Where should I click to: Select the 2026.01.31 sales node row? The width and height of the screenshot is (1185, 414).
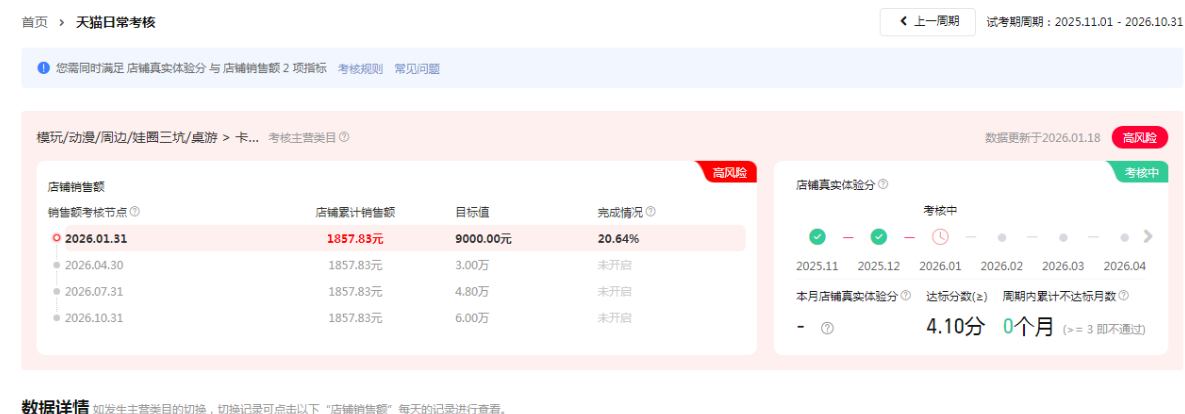pos(404,238)
